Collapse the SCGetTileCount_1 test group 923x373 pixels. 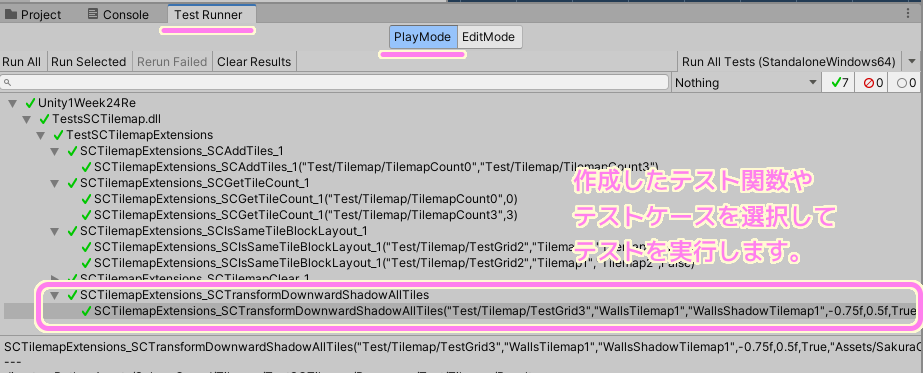coord(55,183)
